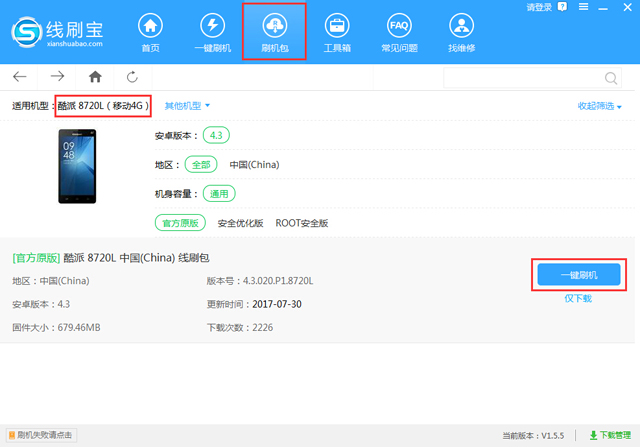Go back with the left arrow
Screen dimensions: 640x447
tap(20, 76)
